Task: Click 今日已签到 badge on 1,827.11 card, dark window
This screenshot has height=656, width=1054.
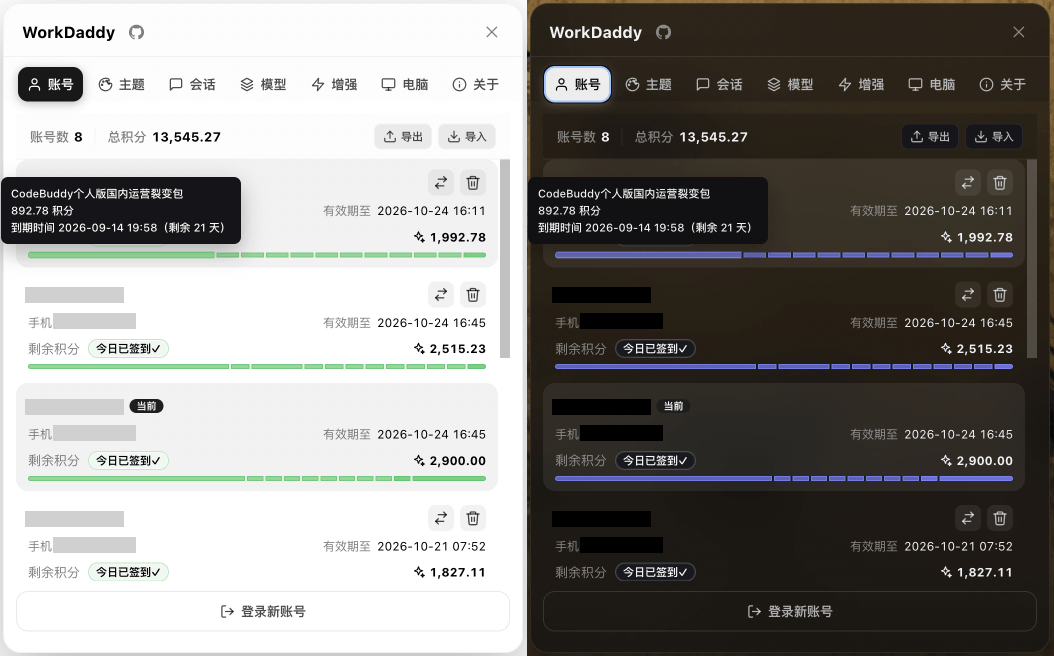Action: [655, 572]
